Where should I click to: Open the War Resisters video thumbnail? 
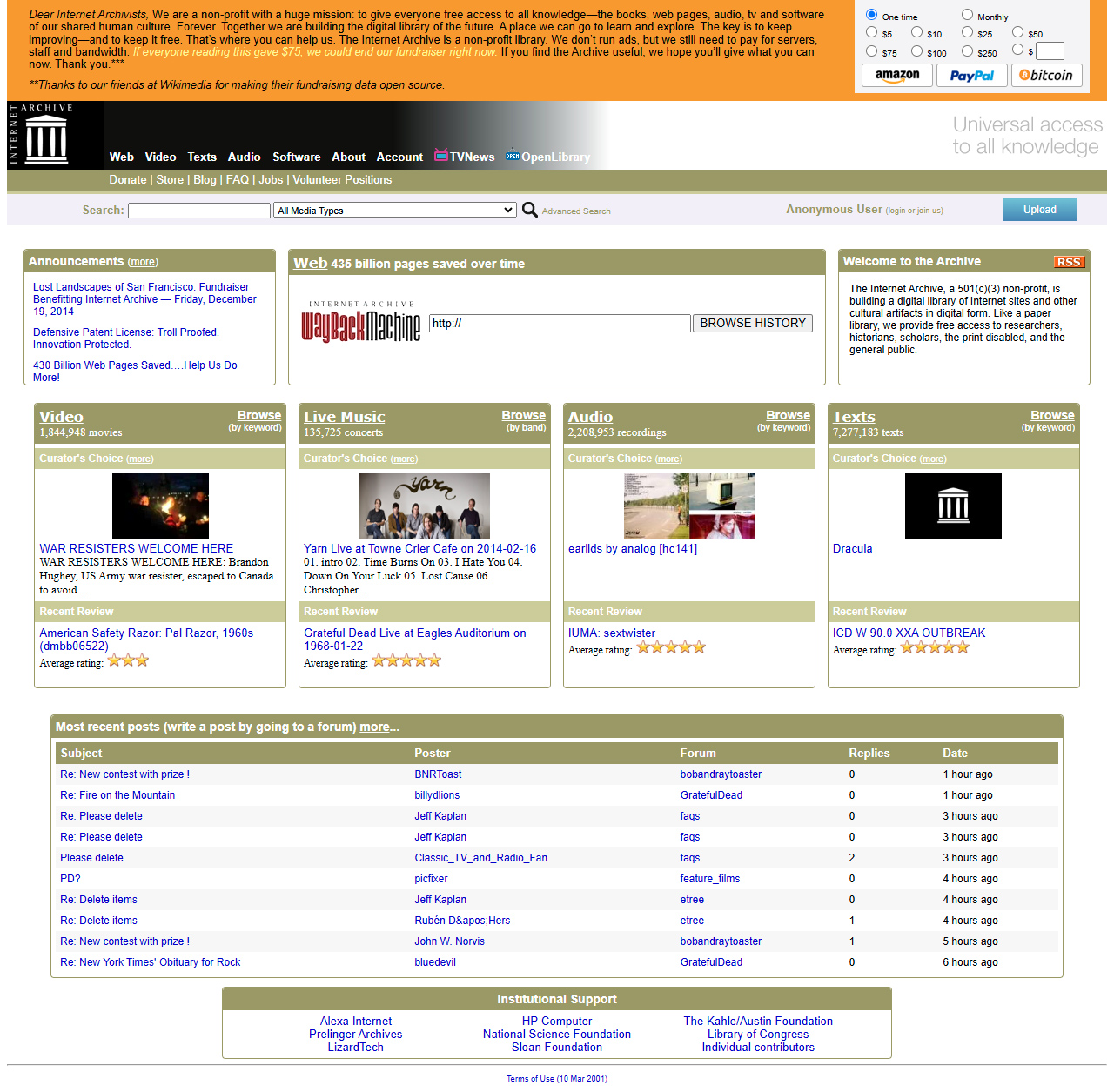point(160,506)
